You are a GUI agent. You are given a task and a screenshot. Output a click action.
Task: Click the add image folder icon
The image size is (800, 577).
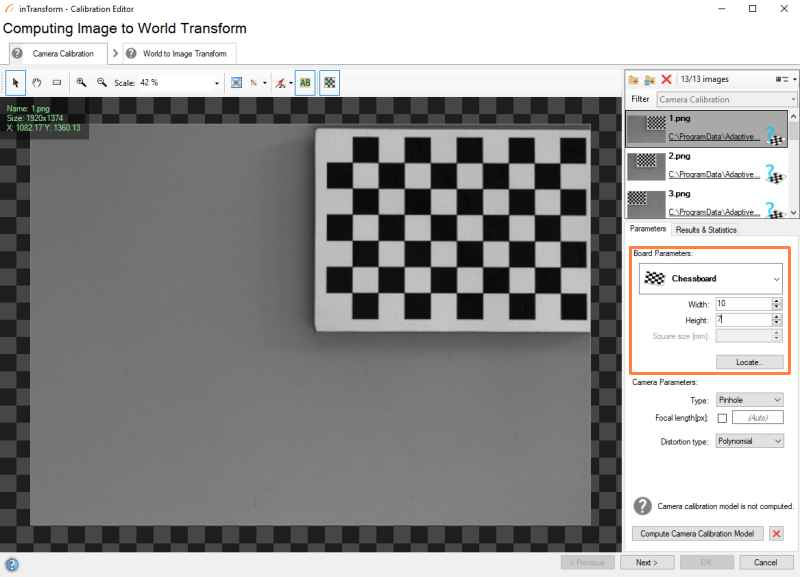pos(633,79)
